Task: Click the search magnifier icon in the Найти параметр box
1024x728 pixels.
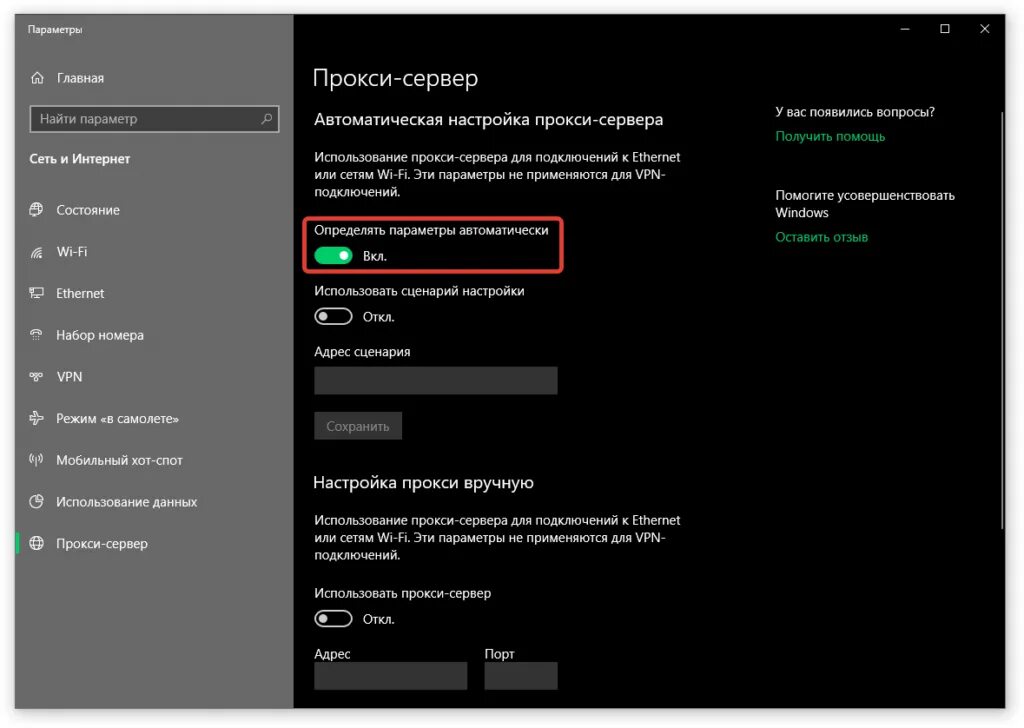Action: pyautogui.click(x=266, y=119)
